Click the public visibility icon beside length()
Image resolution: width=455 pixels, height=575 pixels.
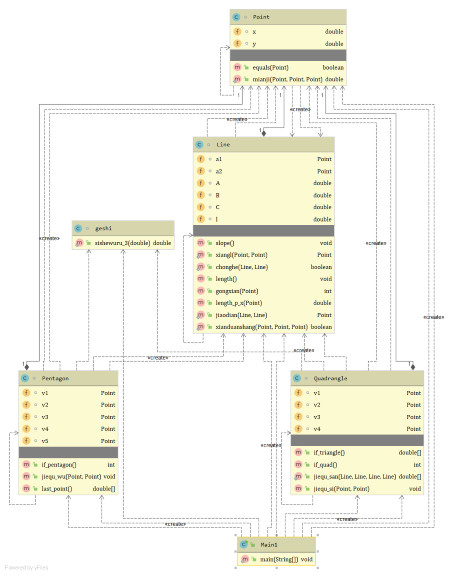[209, 279]
